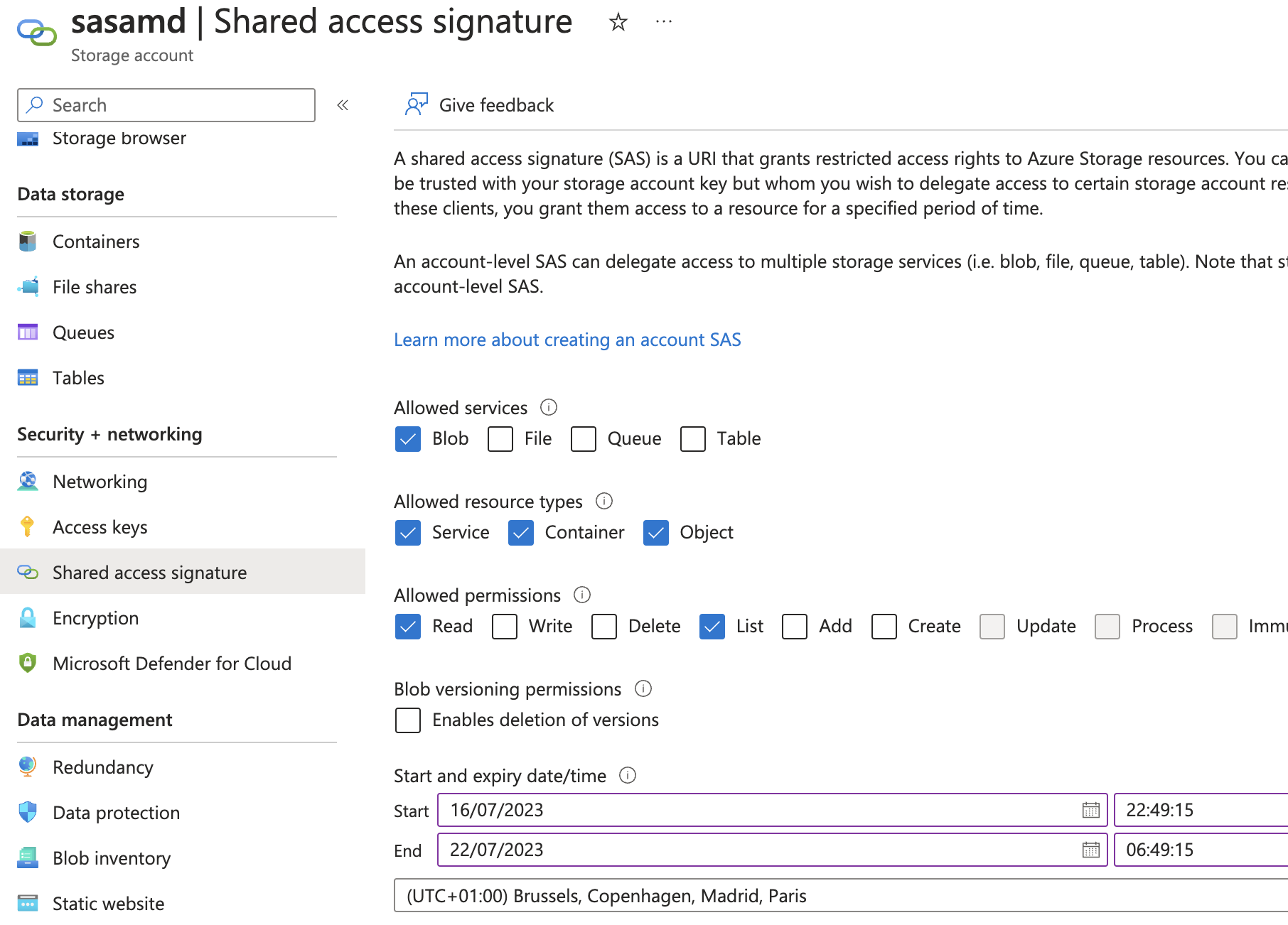
Task: Select Shared access signature in the menu
Action: coord(149,572)
